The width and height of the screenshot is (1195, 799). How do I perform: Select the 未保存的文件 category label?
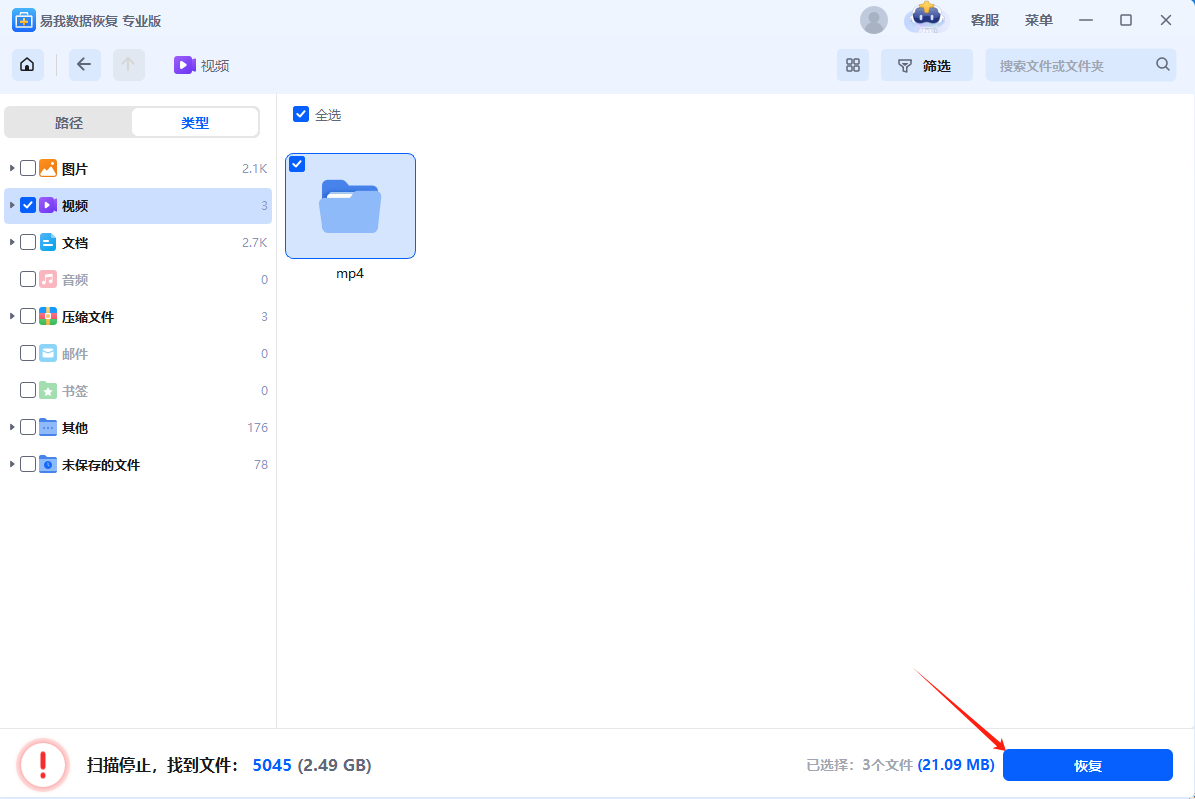pyautogui.click(x=101, y=465)
